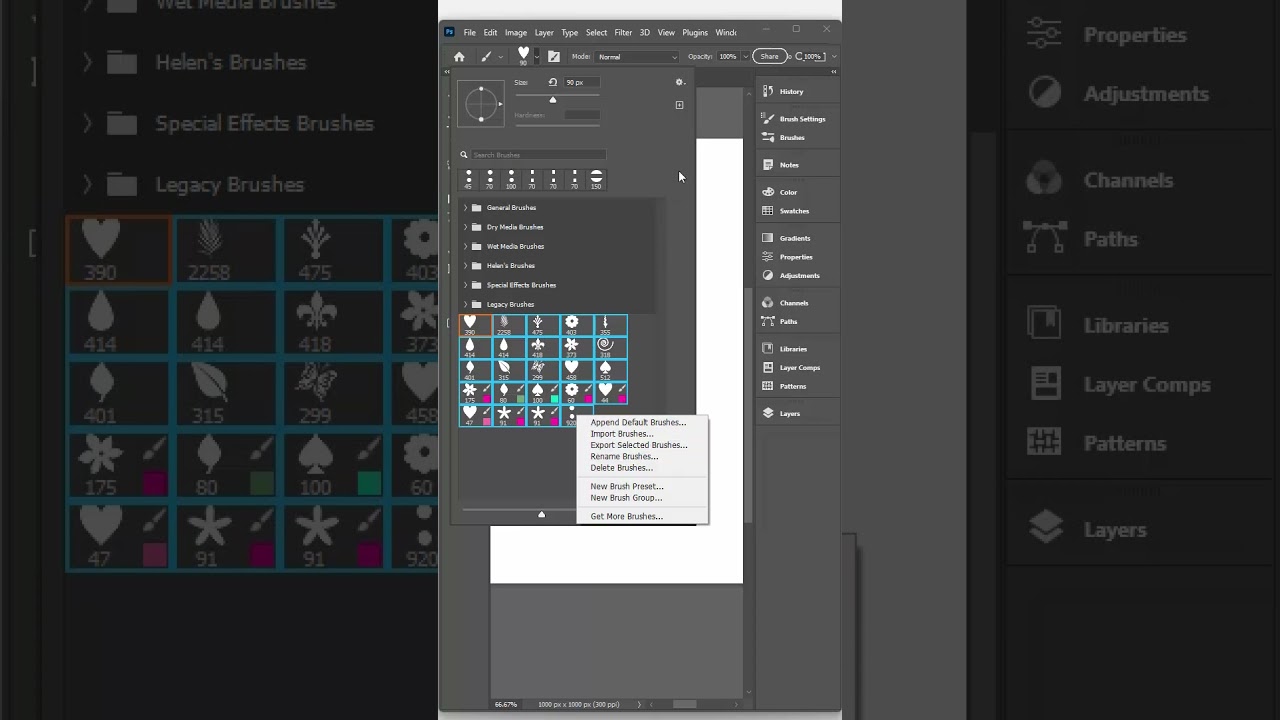Expand the Legacy Brushes folder
Viewport: 1280px width, 720px height.
465,304
